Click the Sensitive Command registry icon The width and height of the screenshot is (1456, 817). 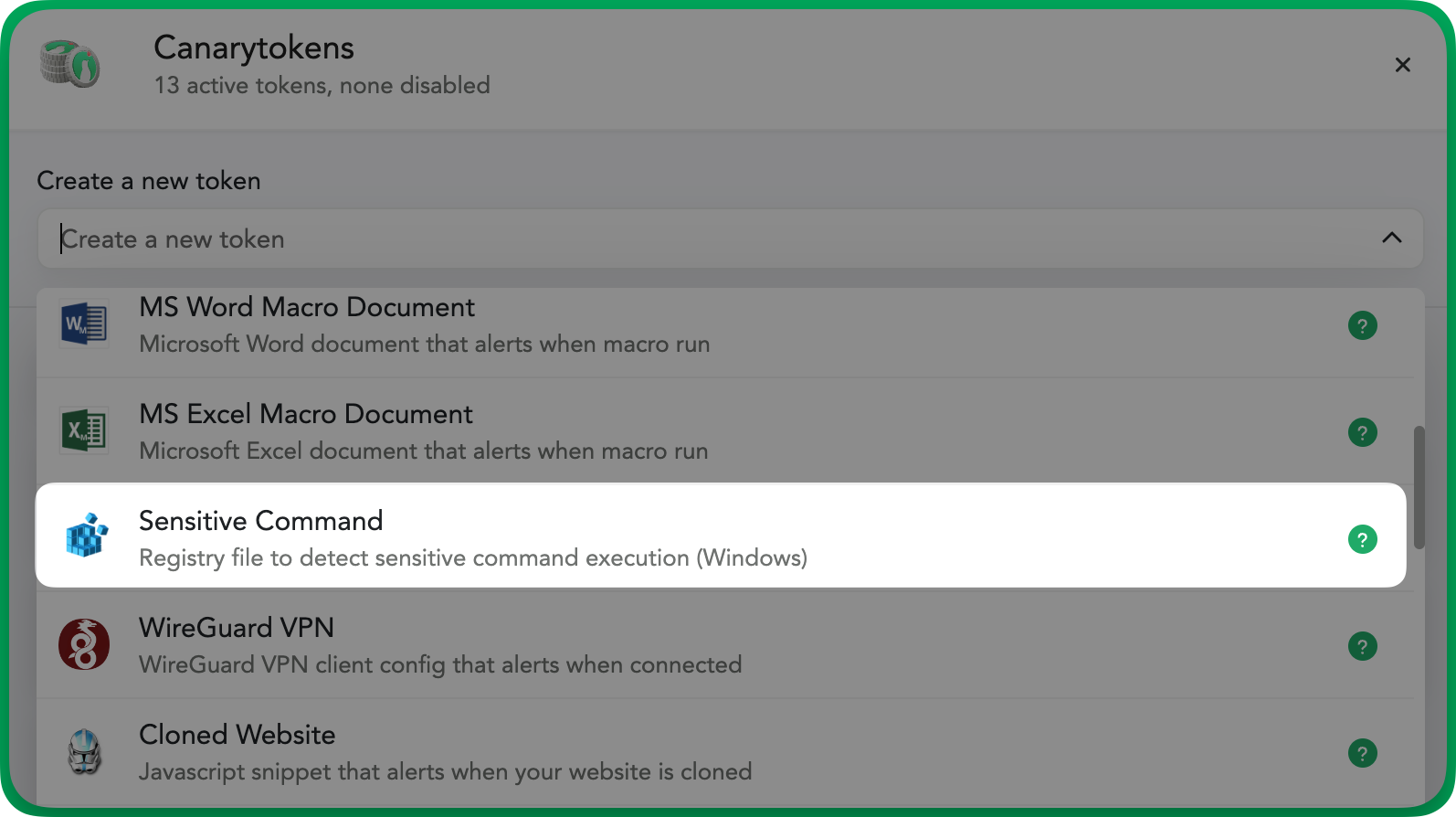[x=86, y=536]
